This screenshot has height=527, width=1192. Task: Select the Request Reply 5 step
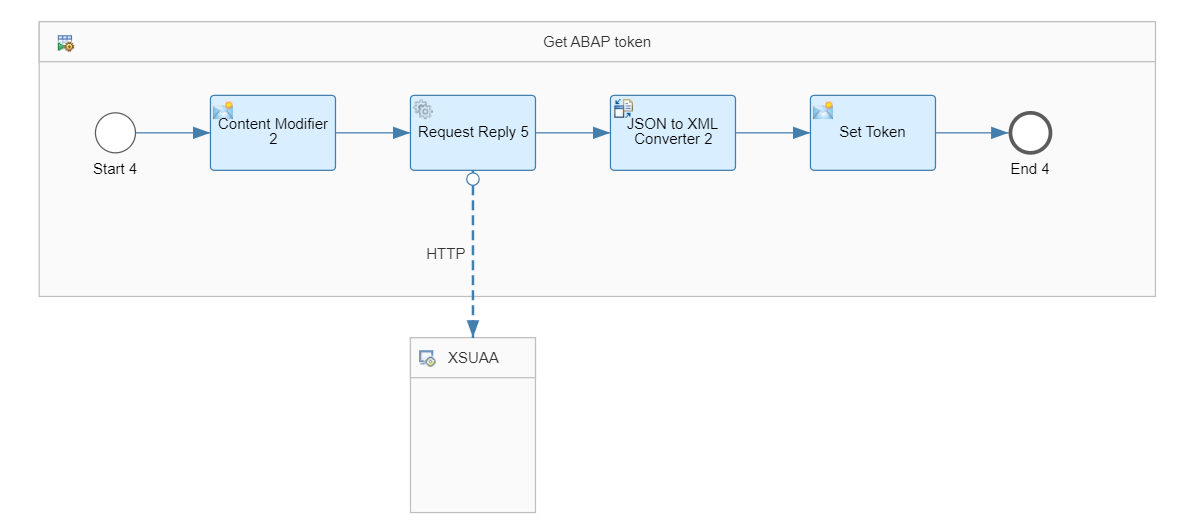tap(473, 133)
